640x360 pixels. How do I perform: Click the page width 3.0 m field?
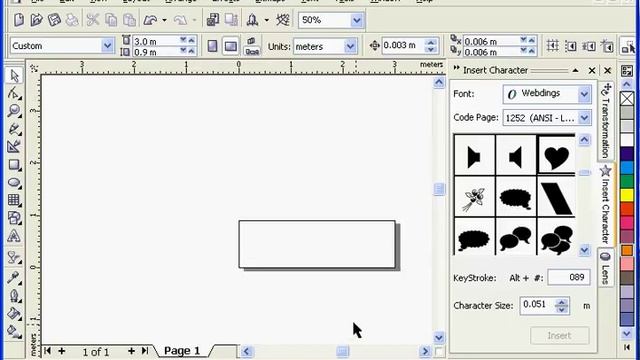(x=156, y=41)
